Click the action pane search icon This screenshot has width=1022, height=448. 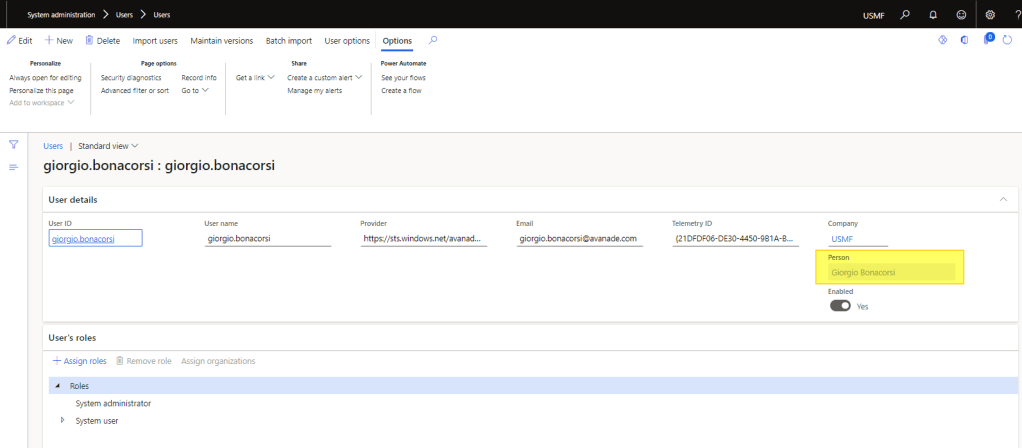click(432, 40)
